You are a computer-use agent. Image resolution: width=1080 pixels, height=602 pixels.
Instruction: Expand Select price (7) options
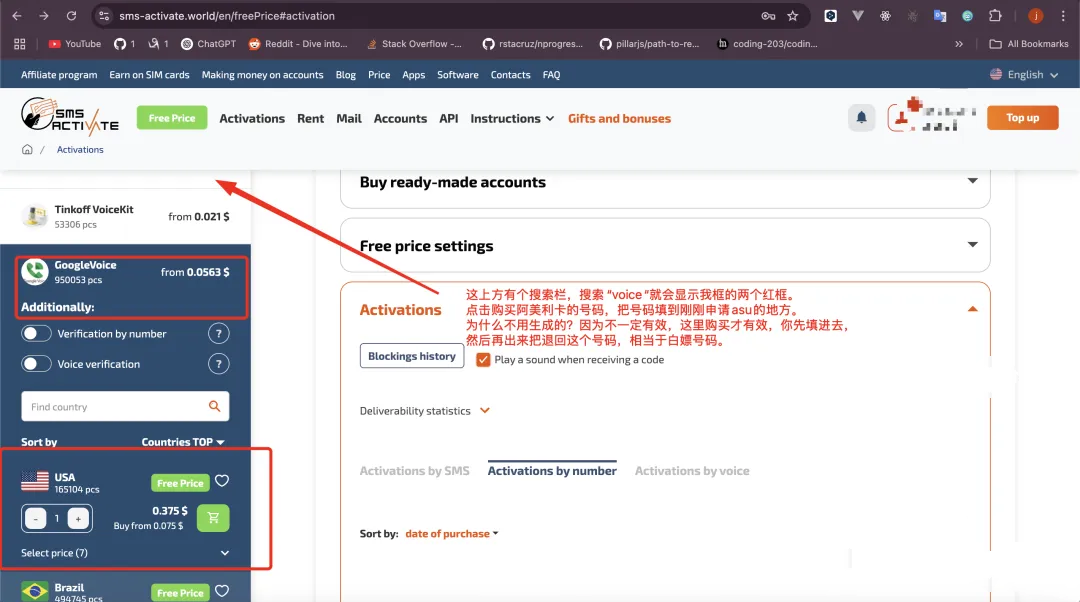point(125,553)
